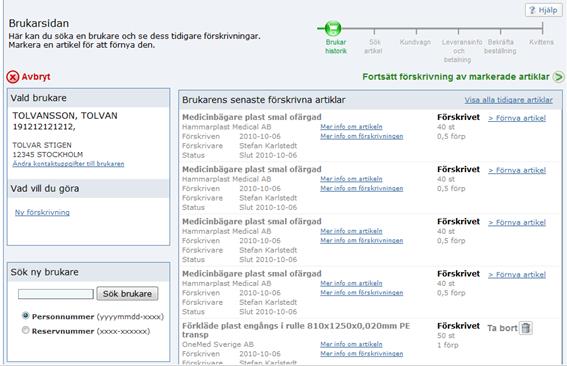
Task: Open Mer info om artikeln for Förkläde plast
Action: pyautogui.click(x=351, y=345)
